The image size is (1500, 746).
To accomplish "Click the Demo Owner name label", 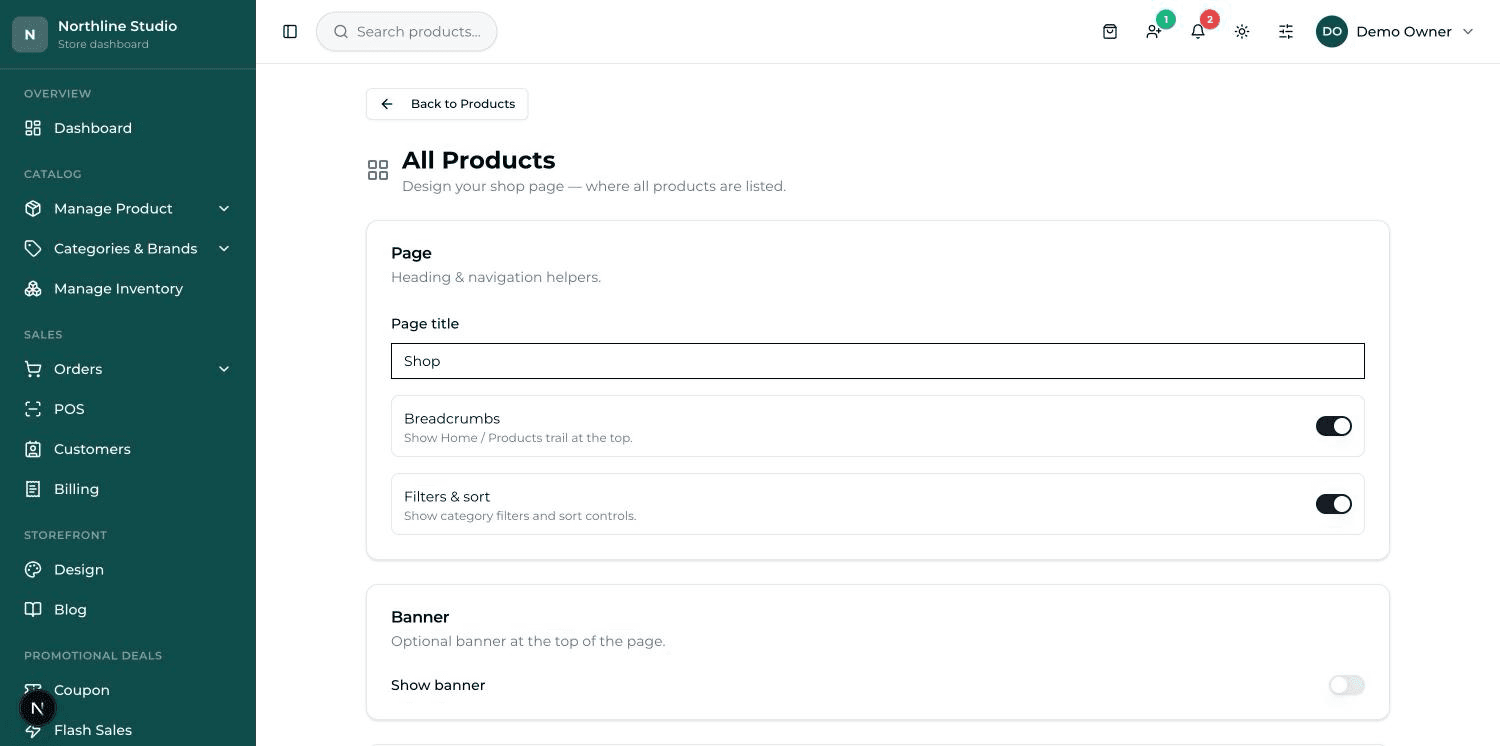I will (1404, 32).
